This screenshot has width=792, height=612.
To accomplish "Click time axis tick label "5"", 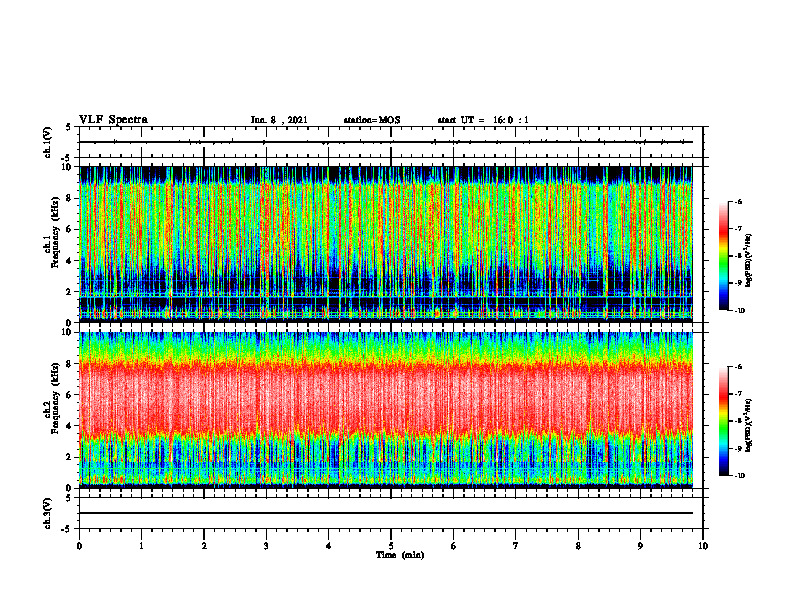I will coord(391,546).
